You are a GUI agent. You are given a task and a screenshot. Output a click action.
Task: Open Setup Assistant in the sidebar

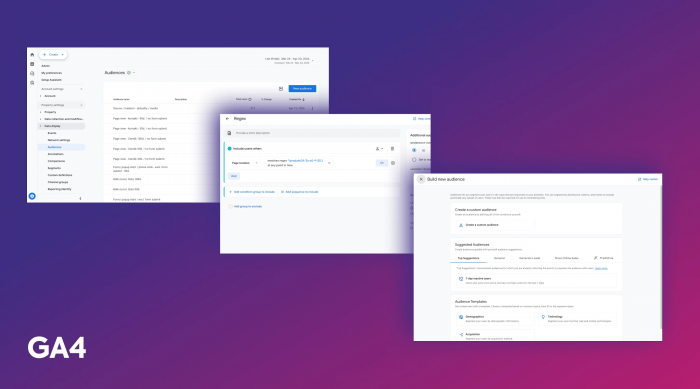51,80
